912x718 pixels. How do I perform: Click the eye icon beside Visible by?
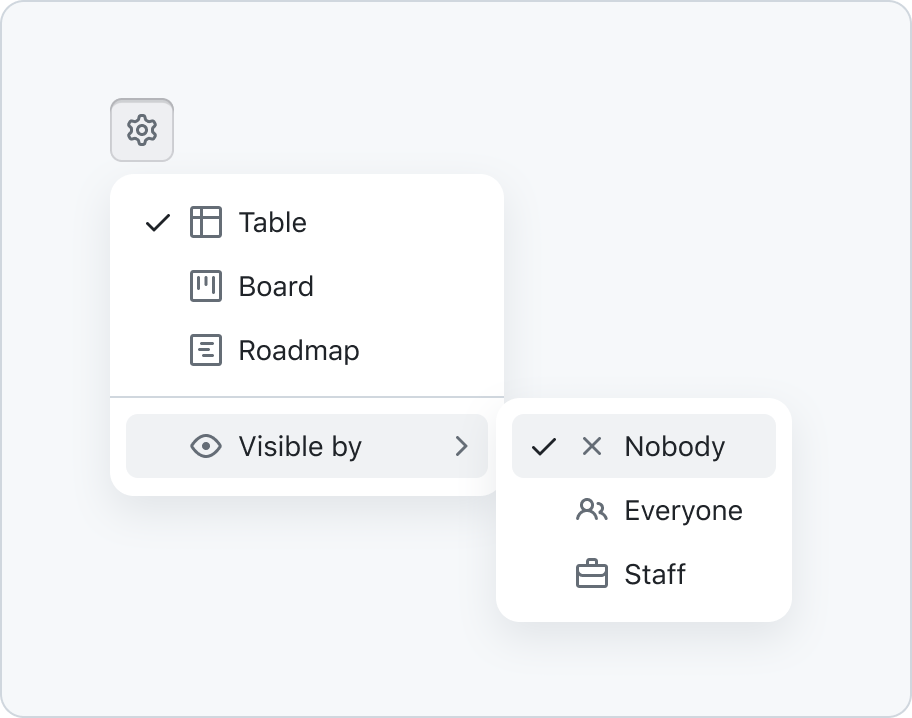click(x=206, y=446)
